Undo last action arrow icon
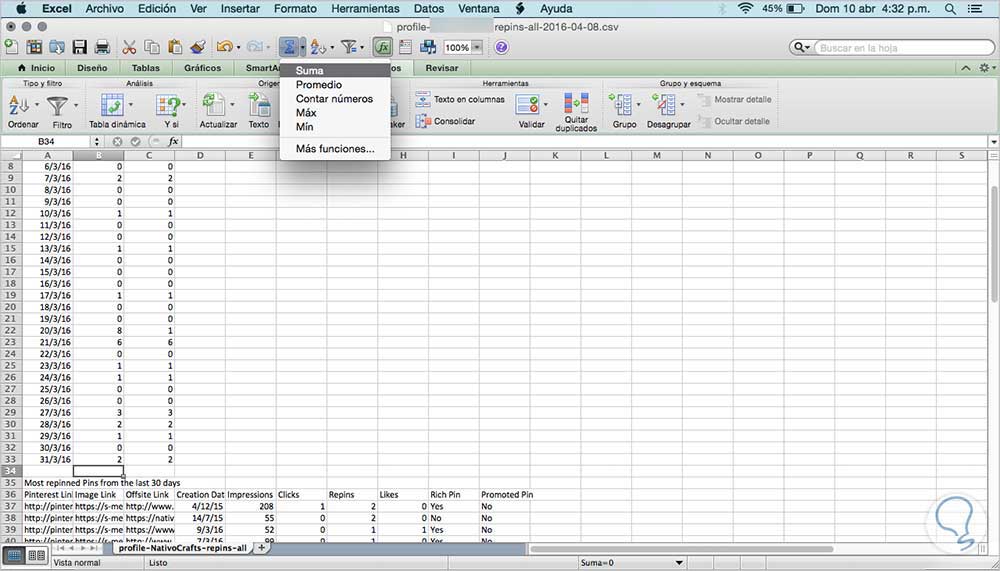Screen dimensions: 1000x571 [x=224, y=47]
